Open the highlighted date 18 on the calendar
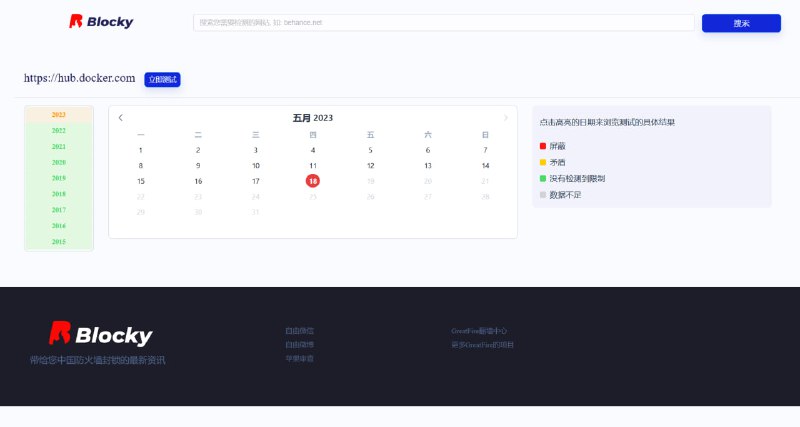The image size is (800, 427). click(313, 181)
